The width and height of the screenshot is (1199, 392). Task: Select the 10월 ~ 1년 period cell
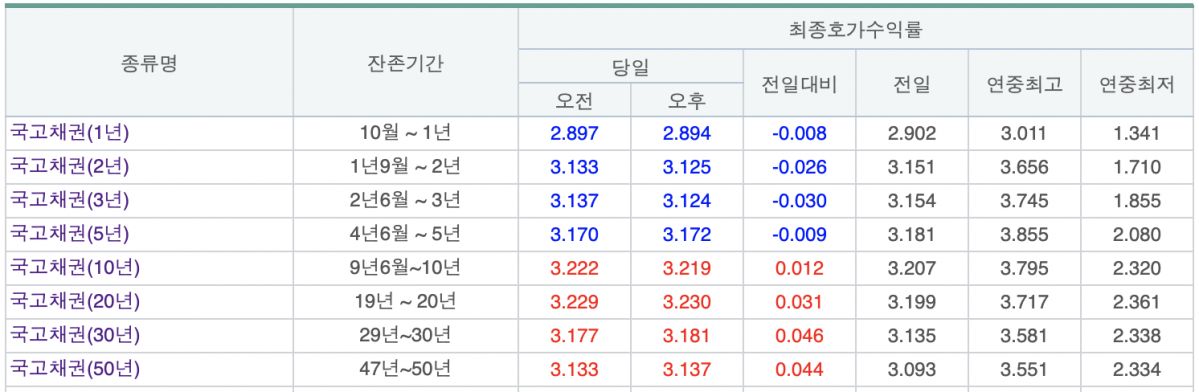click(x=405, y=133)
